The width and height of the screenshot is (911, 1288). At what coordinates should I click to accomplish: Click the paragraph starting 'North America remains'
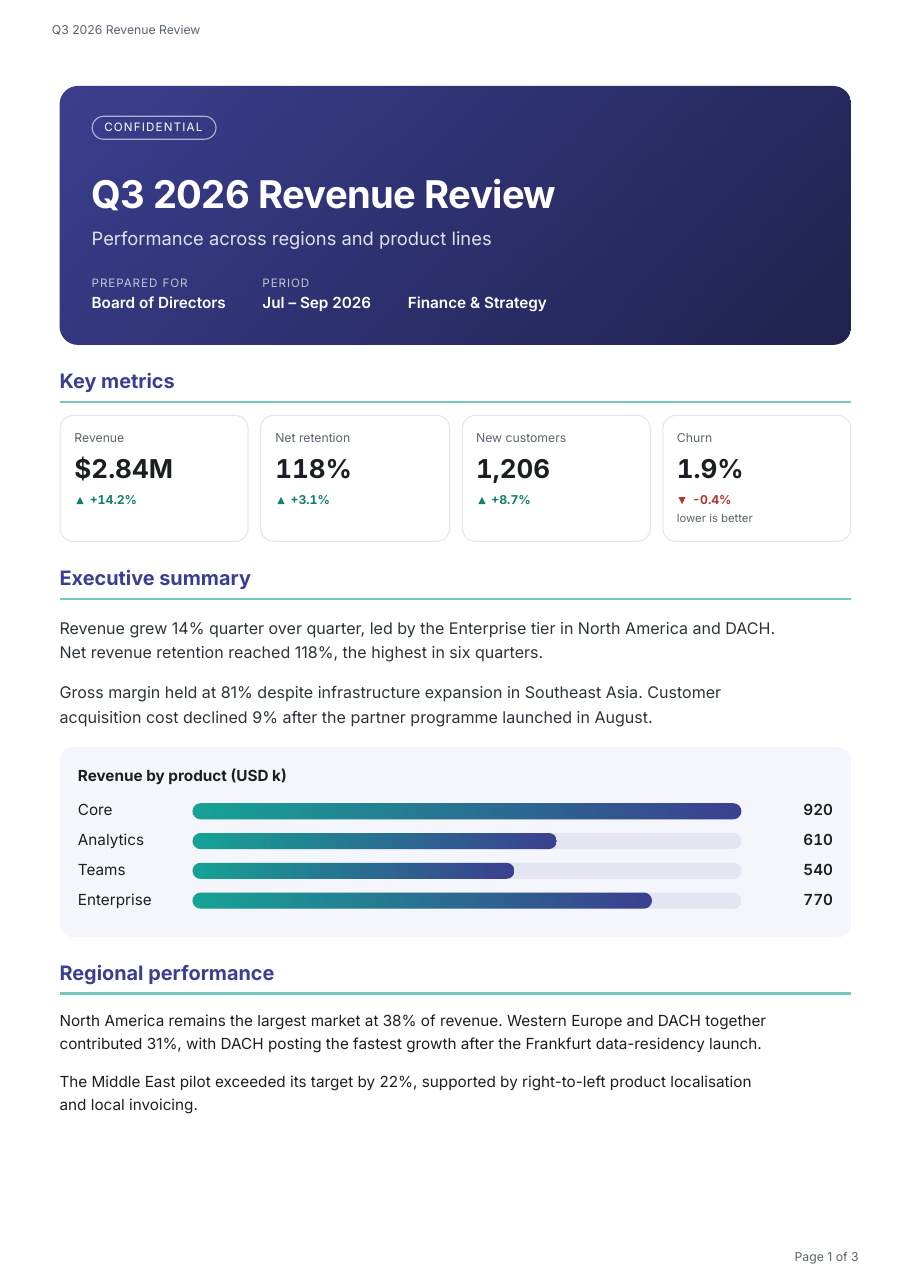413,1033
